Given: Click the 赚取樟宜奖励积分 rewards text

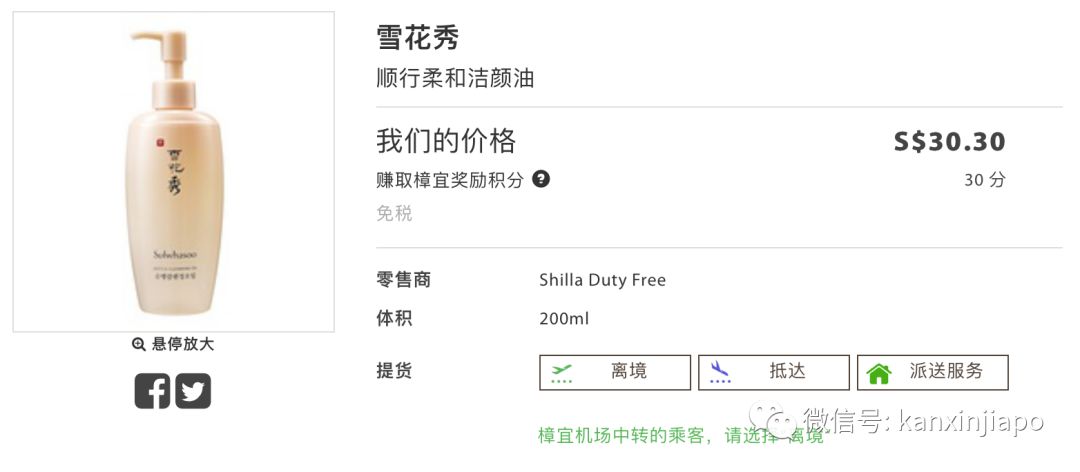Looking at the screenshot, I should tap(450, 180).
